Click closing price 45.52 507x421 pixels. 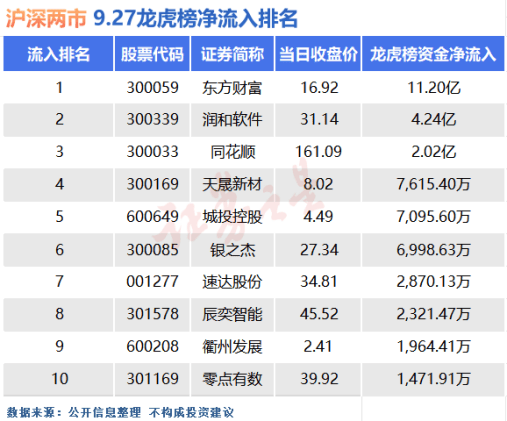[319, 314]
